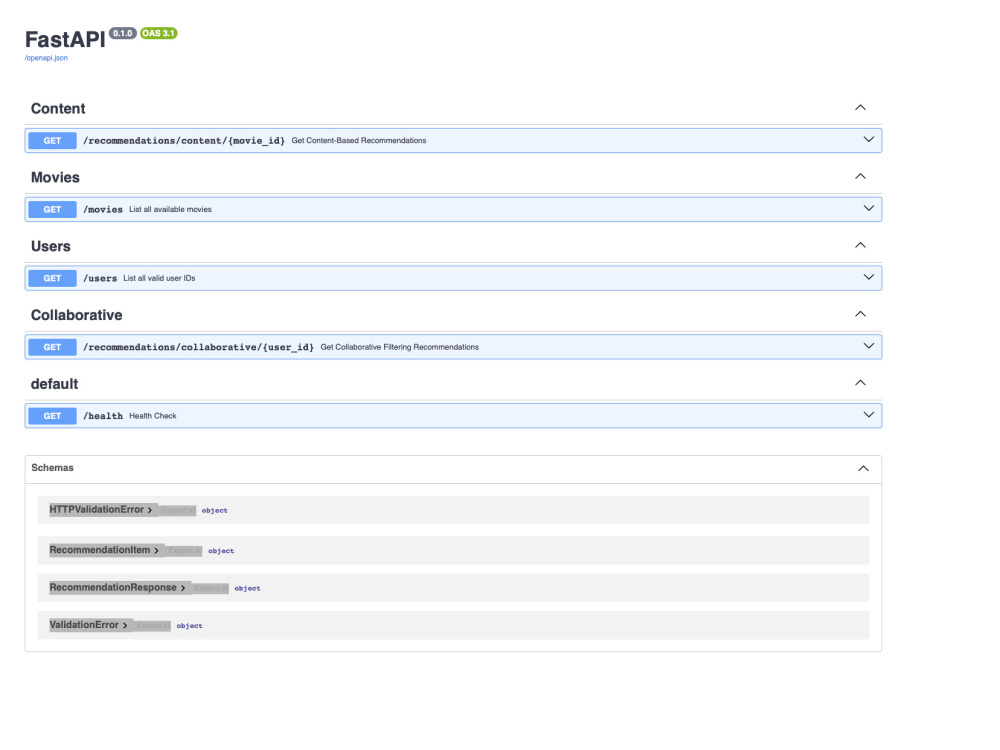
Task: Collapse the default section chevron
Action: pyautogui.click(x=860, y=383)
